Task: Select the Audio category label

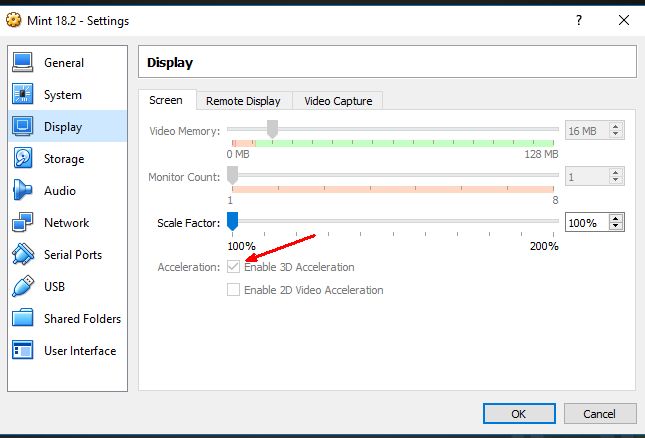Action: 60,191
